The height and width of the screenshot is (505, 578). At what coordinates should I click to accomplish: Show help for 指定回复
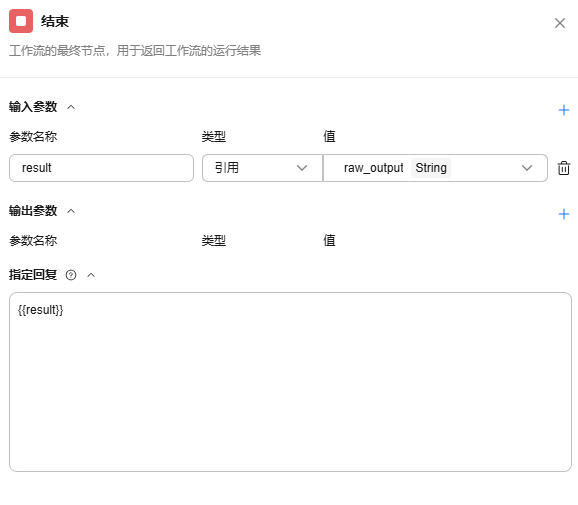pyautogui.click(x=71, y=275)
